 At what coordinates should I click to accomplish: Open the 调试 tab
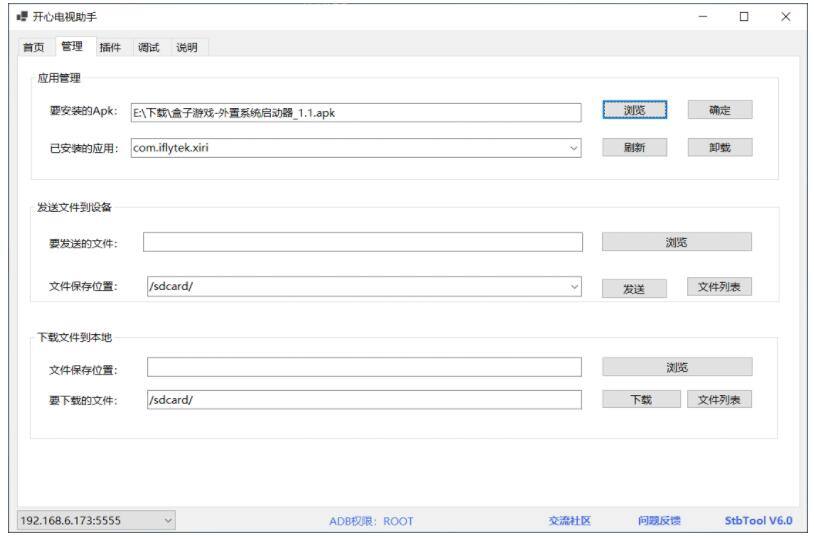pyautogui.click(x=148, y=47)
